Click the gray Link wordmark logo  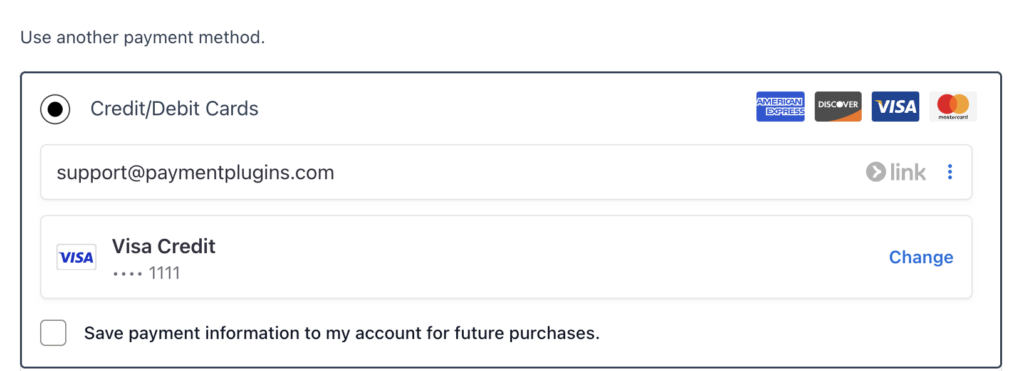coord(895,172)
